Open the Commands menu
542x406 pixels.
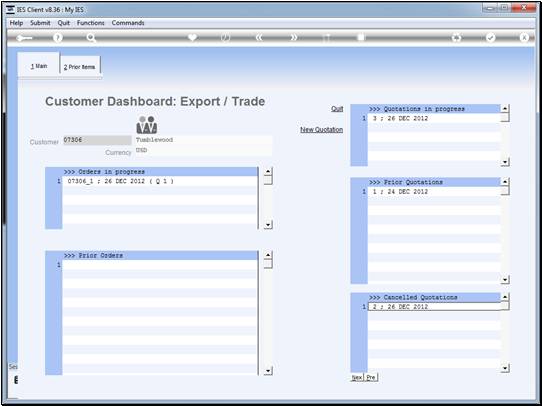click(x=128, y=23)
